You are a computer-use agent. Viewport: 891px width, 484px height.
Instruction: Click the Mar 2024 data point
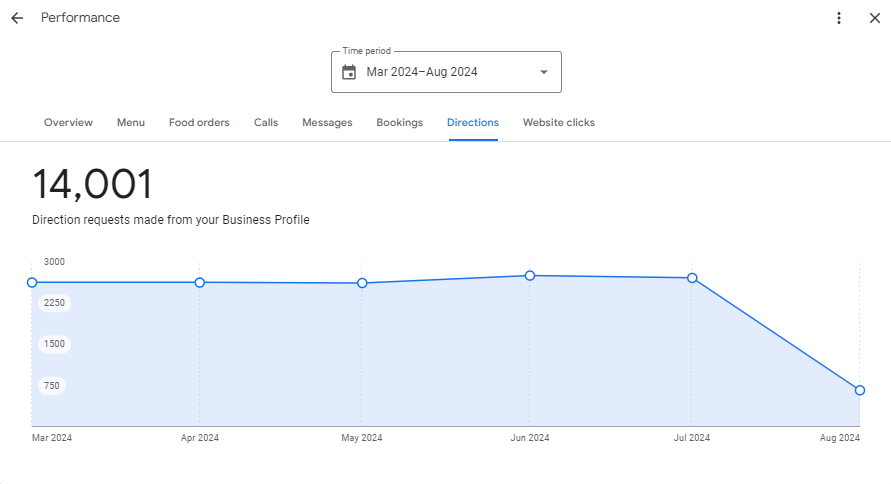coord(32,283)
